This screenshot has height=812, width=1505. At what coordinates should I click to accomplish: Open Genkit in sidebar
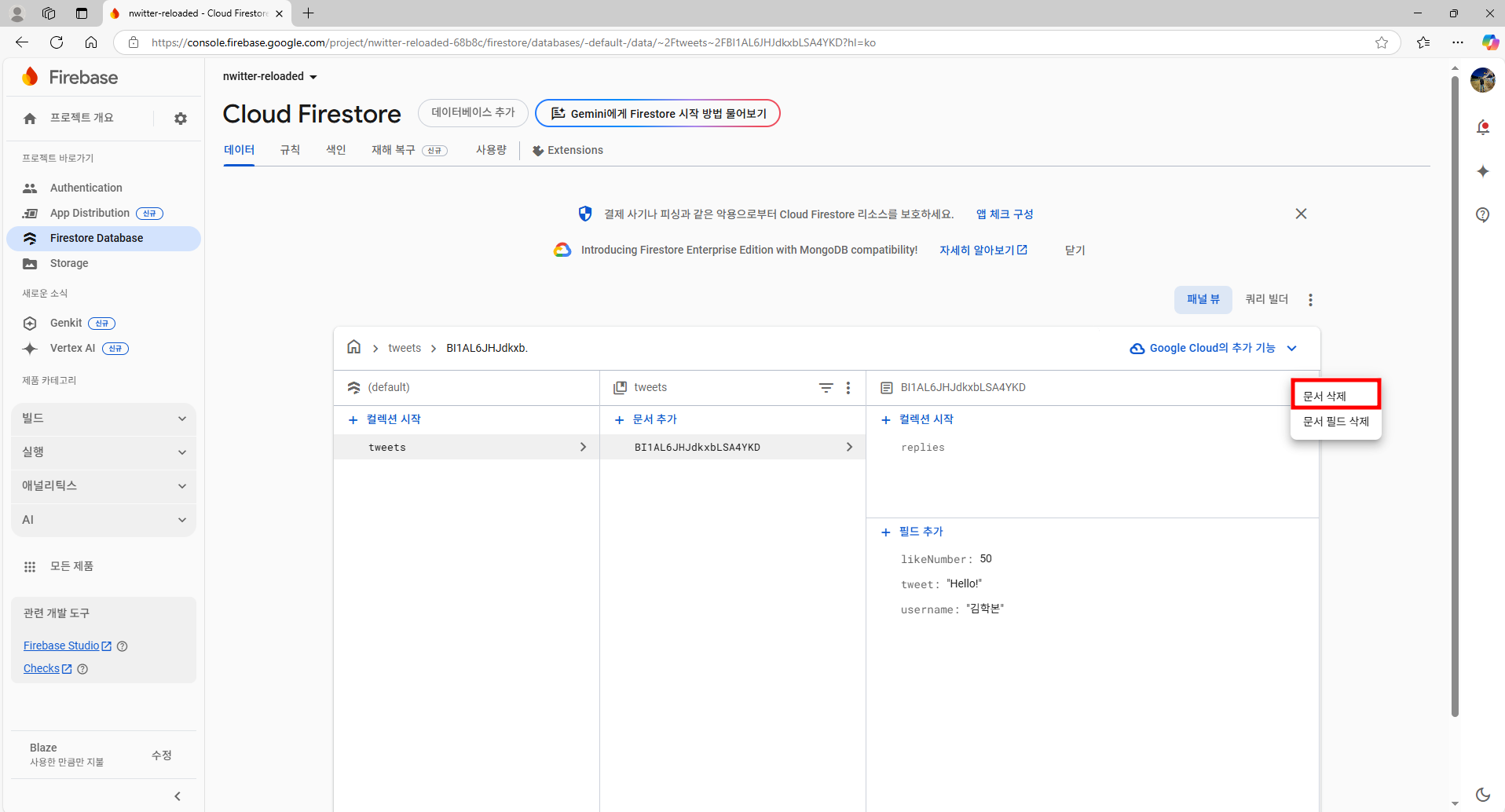pyautogui.click(x=66, y=323)
